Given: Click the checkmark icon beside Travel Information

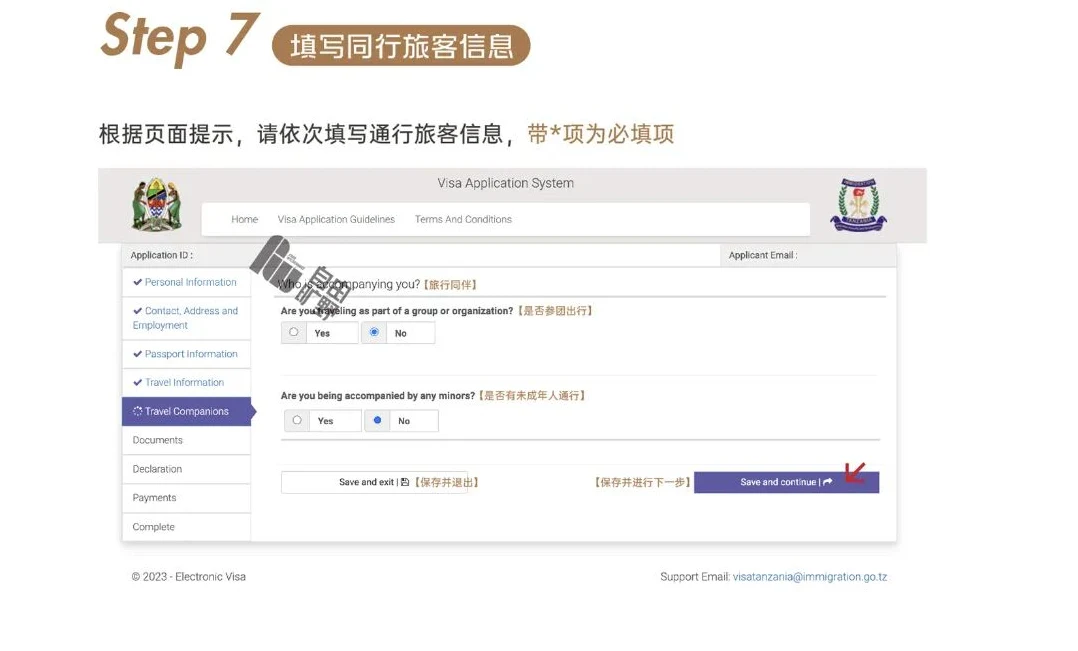Looking at the screenshot, I should [x=138, y=382].
